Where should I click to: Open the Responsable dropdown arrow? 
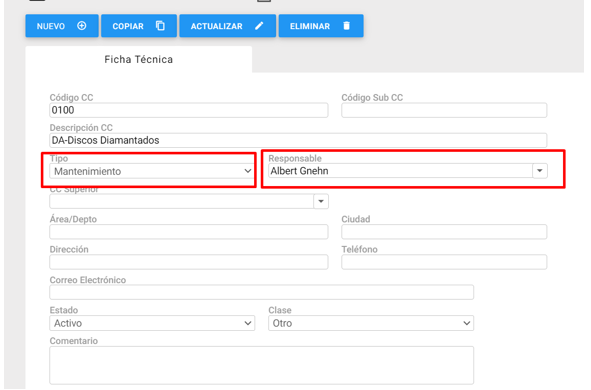pyautogui.click(x=540, y=171)
